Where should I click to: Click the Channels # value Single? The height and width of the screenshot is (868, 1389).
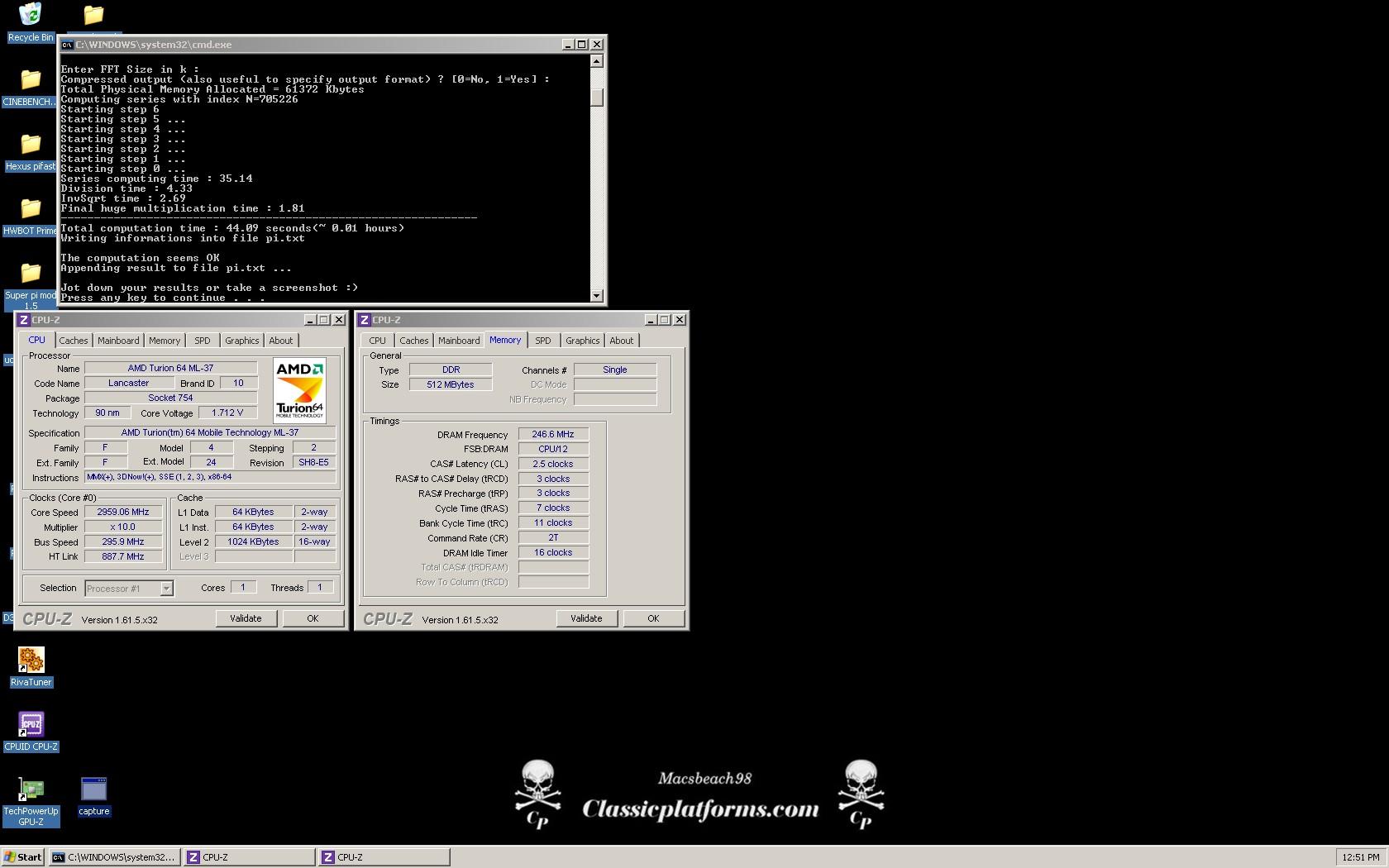click(x=615, y=370)
